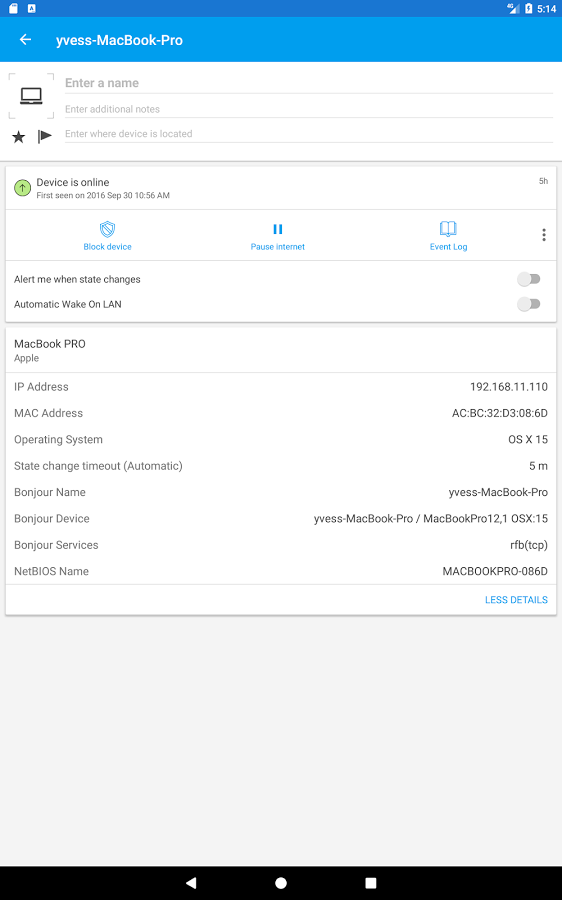The width and height of the screenshot is (562, 900).
Task: Tap the IP Address row
Action: click(281, 386)
